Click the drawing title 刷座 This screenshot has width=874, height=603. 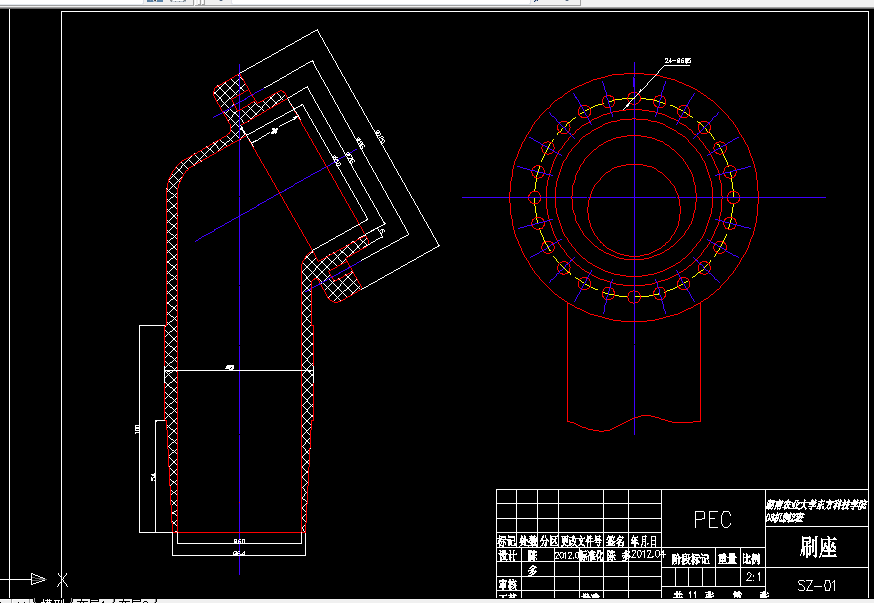[818, 547]
